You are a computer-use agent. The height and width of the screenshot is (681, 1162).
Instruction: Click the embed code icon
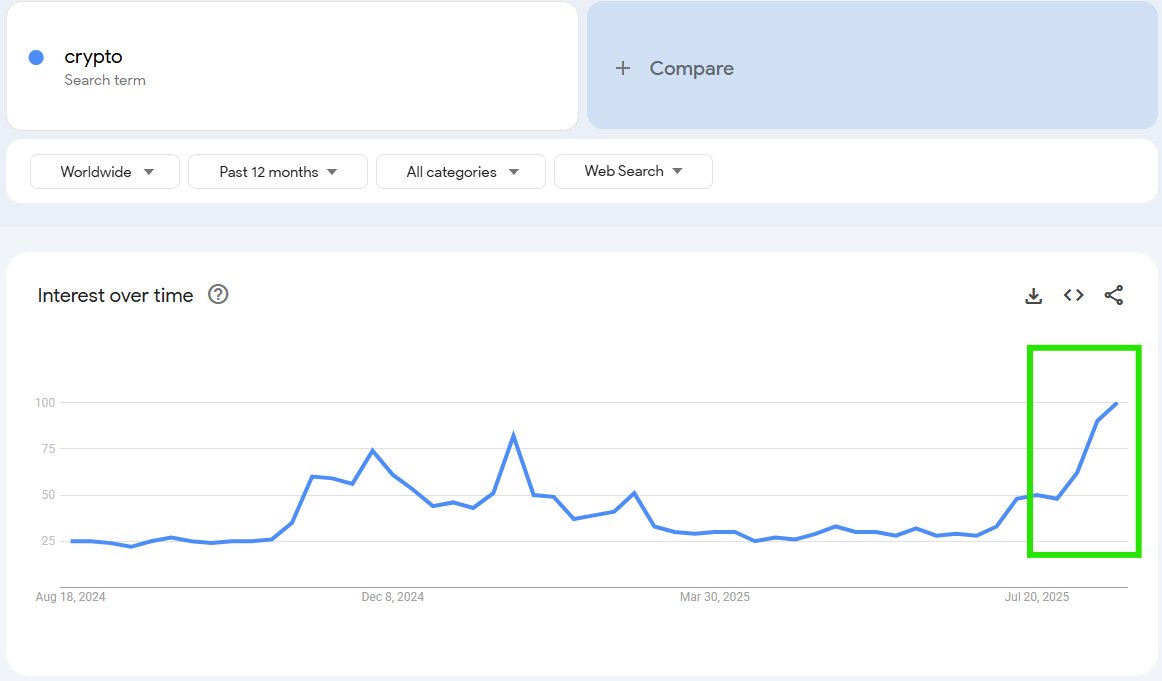click(x=1073, y=295)
